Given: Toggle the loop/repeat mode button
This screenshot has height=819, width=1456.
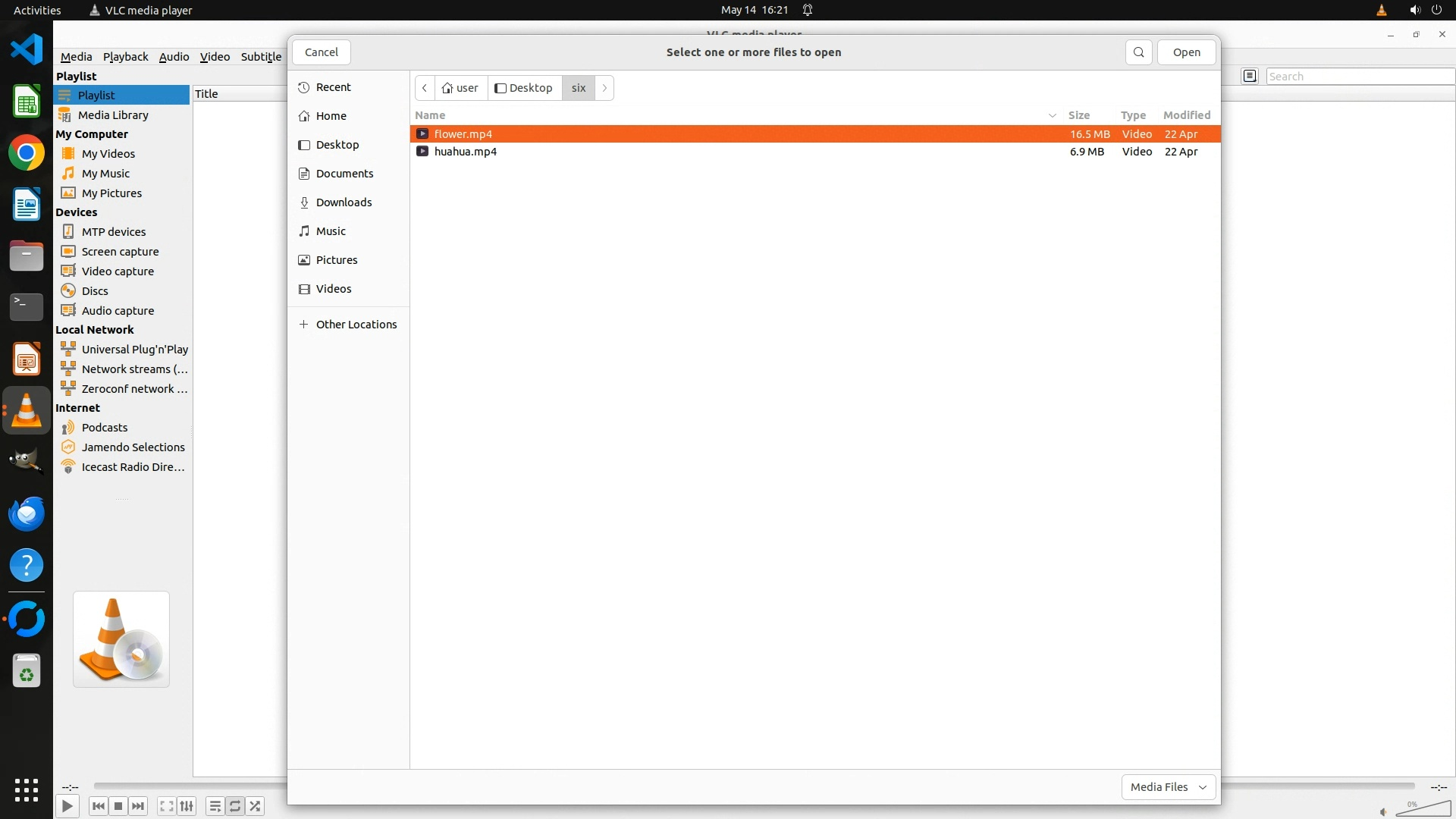Looking at the screenshot, I should 235,806.
